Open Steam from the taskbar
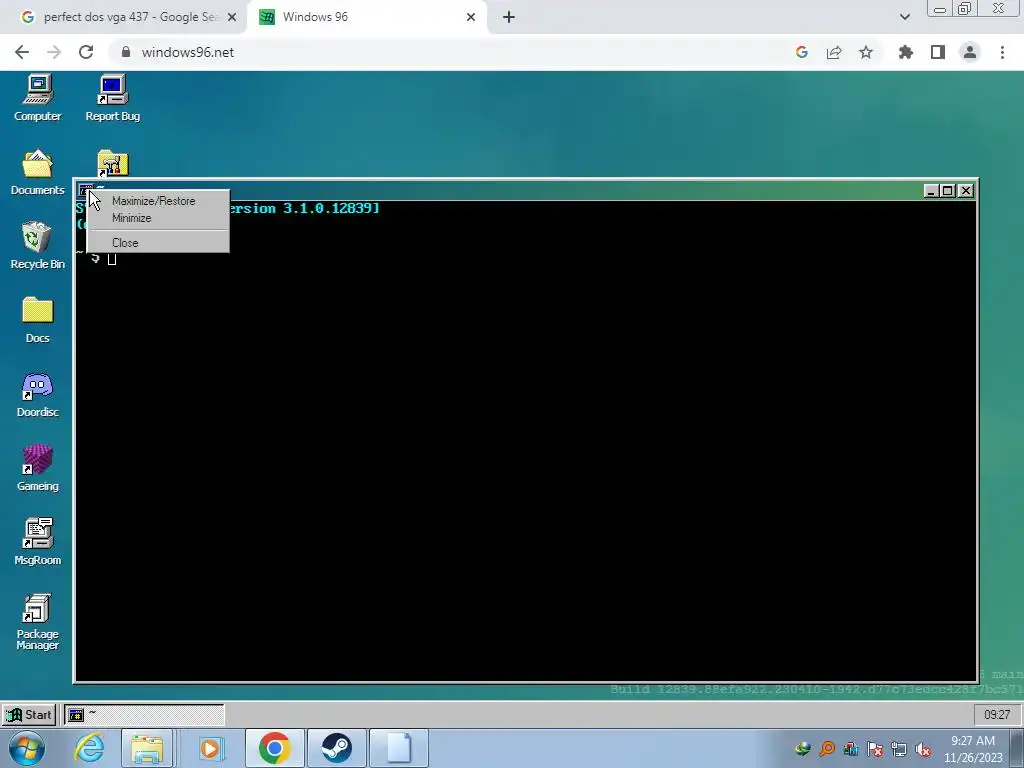This screenshot has width=1024, height=768. [336, 748]
